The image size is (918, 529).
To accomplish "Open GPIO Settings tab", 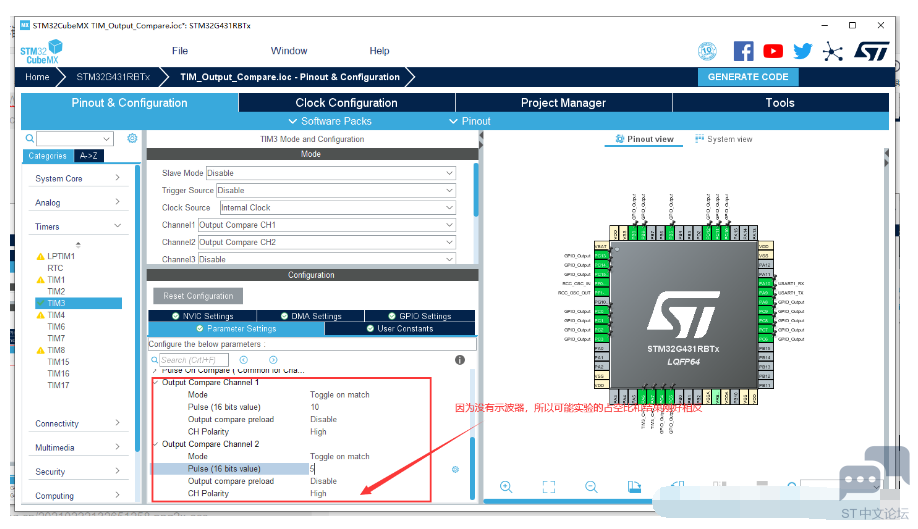I will click(x=419, y=316).
